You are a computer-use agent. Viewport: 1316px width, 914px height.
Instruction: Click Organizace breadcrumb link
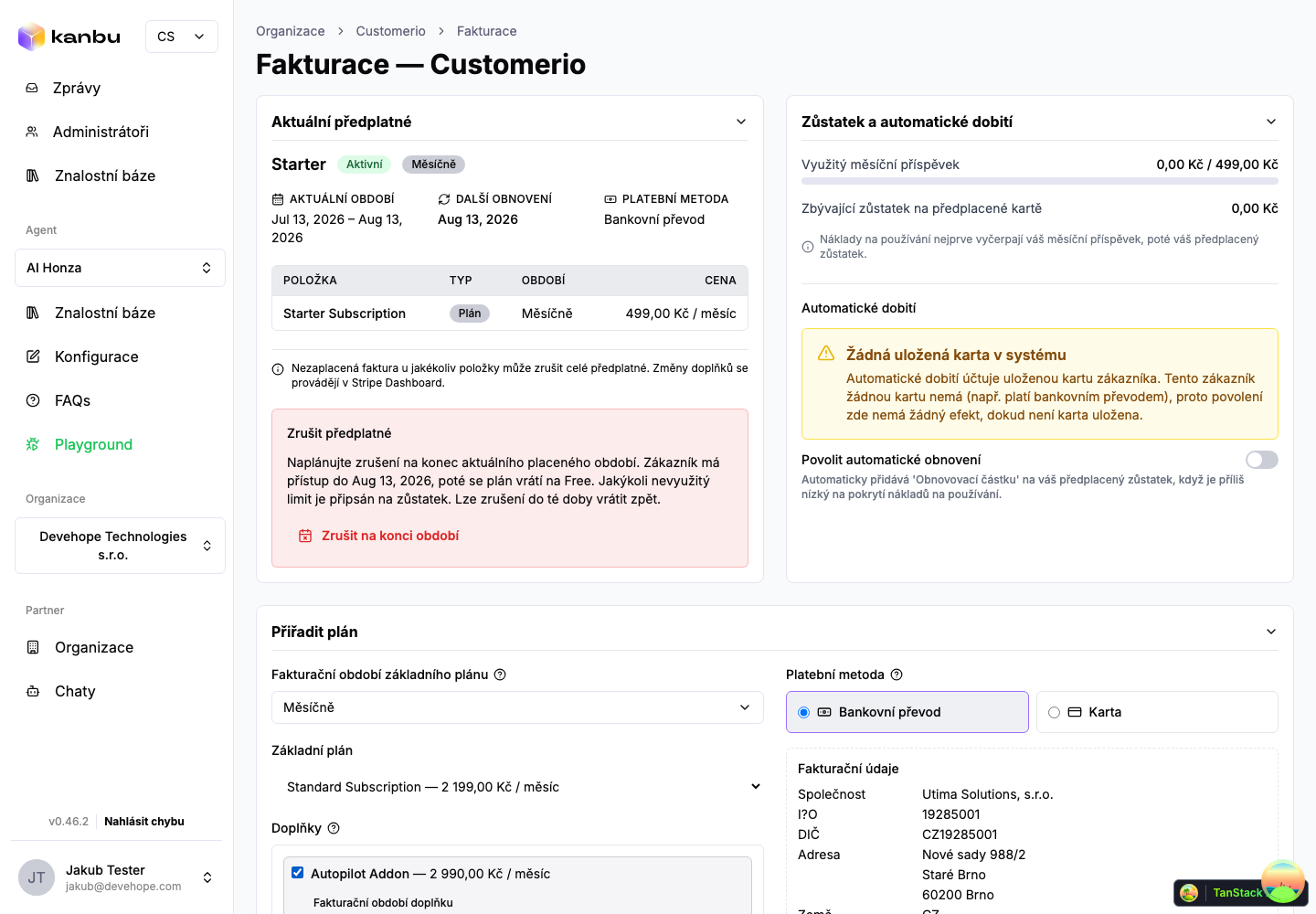tap(291, 31)
